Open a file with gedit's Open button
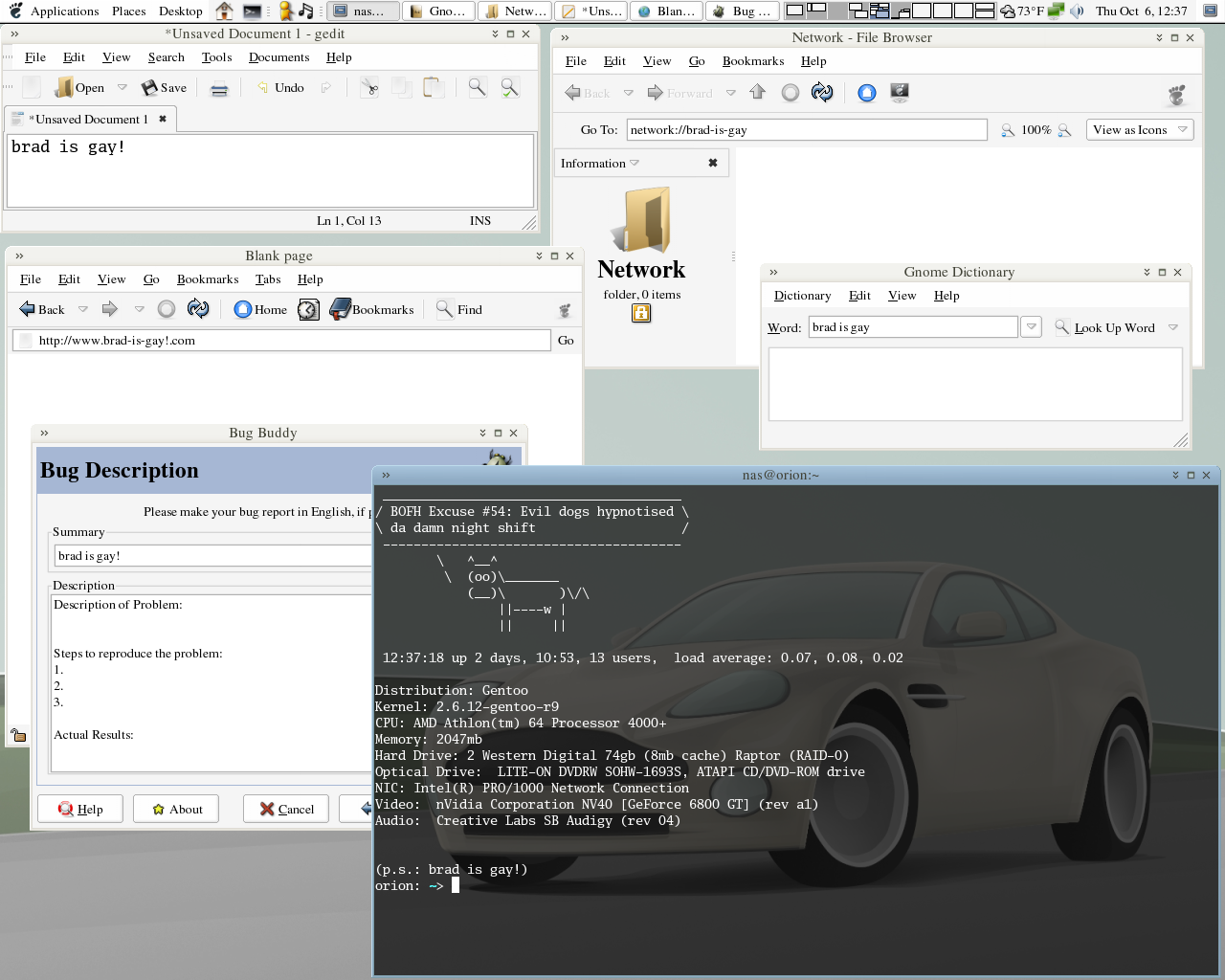Viewport: 1225px width, 980px height. click(x=80, y=87)
